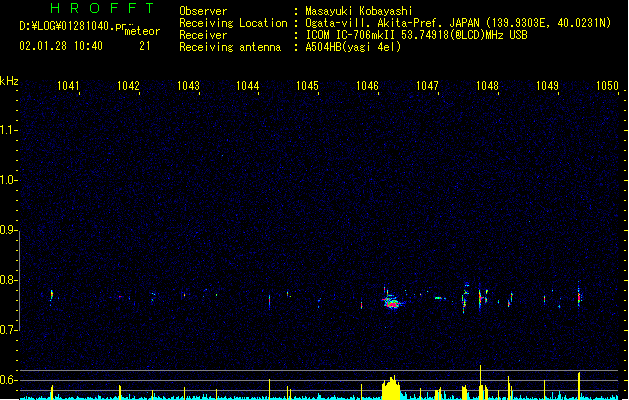The image size is (629, 400).
Task: Click the 0.6 kHz frequency label
Action: [x=8, y=380]
